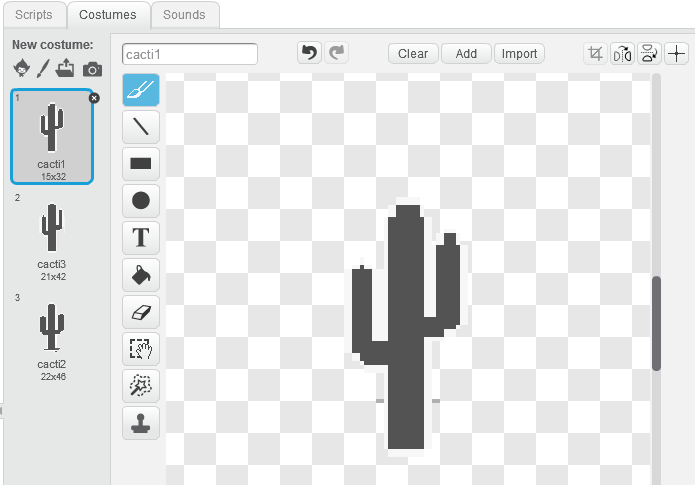Image resolution: width=695 pixels, height=485 pixels.
Task: Click the Crop icon
Action: 595,54
